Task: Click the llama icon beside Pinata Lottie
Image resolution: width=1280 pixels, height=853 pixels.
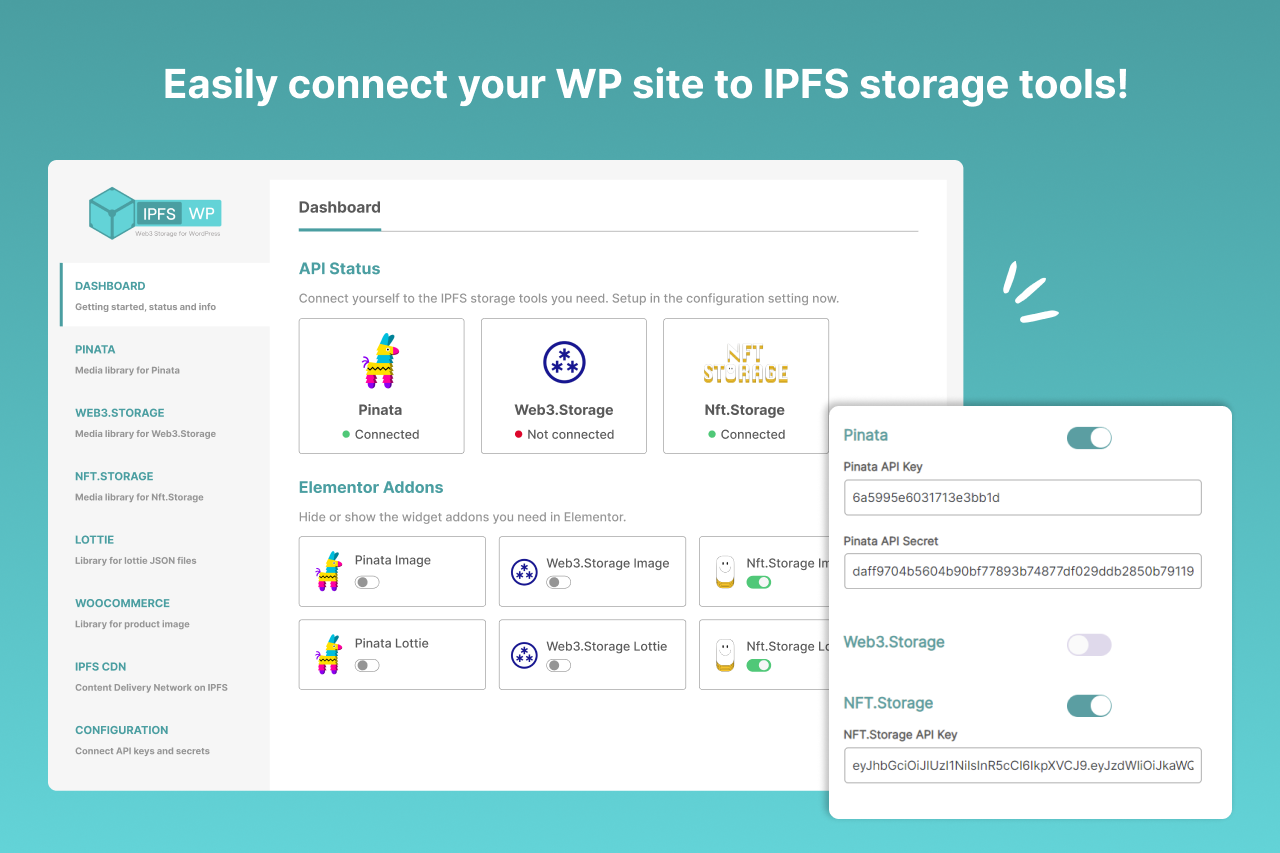Action: (x=328, y=654)
